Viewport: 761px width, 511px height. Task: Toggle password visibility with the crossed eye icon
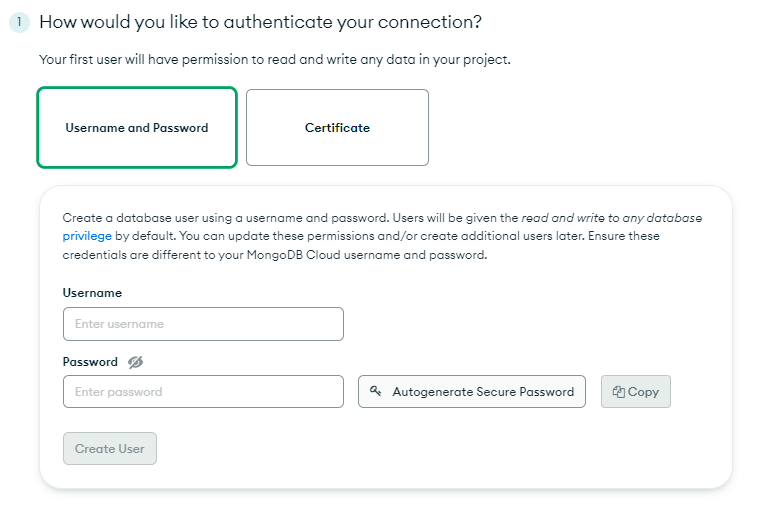(135, 362)
